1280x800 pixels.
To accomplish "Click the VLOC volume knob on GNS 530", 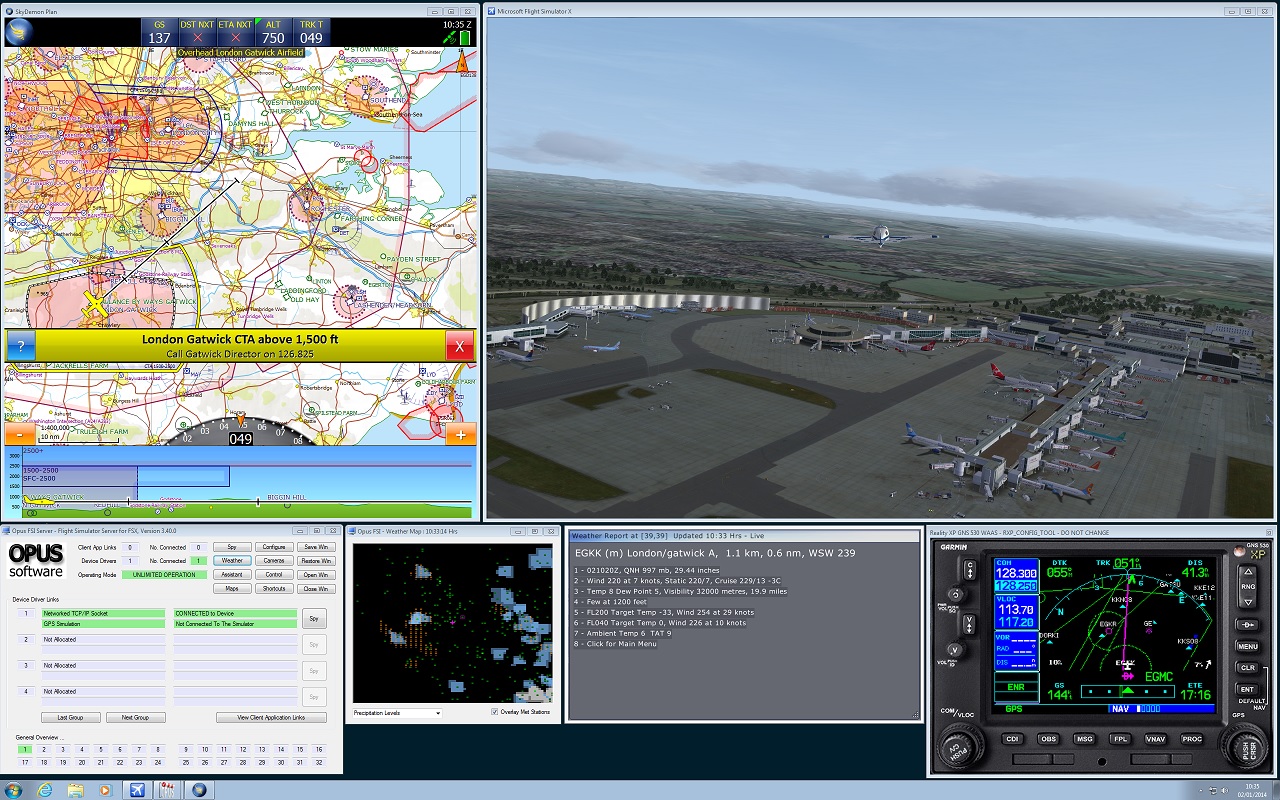I will pyautogui.click(x=953, y=650).
